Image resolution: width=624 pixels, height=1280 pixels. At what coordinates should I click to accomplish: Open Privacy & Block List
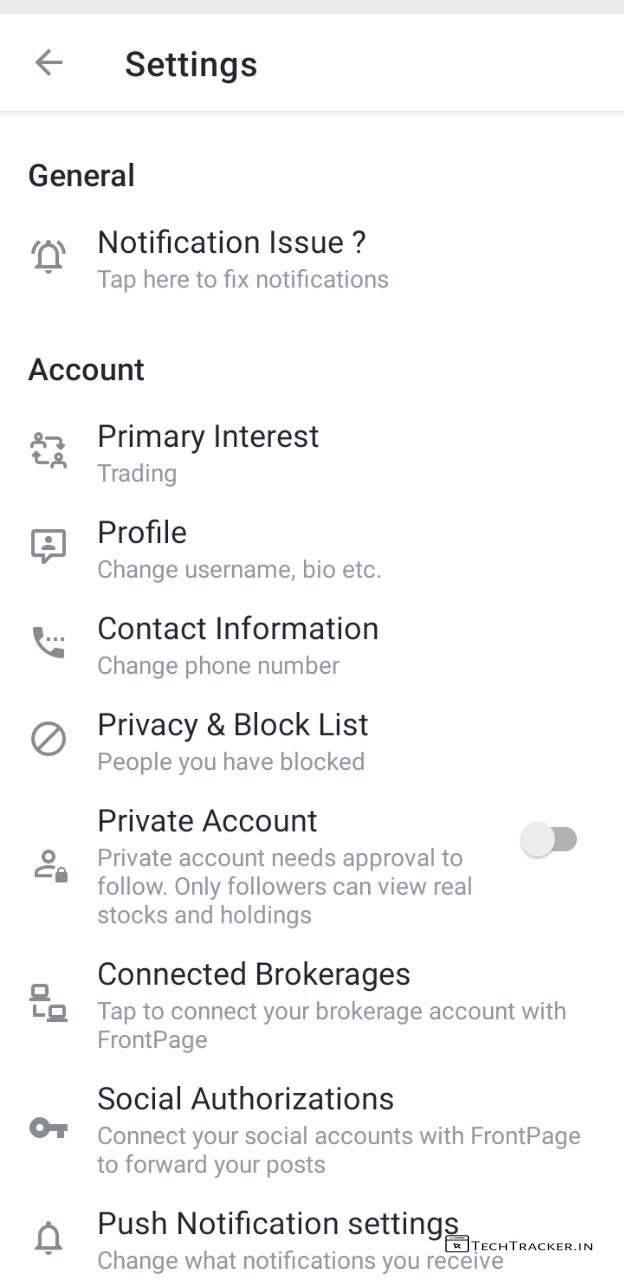(233, 725)
